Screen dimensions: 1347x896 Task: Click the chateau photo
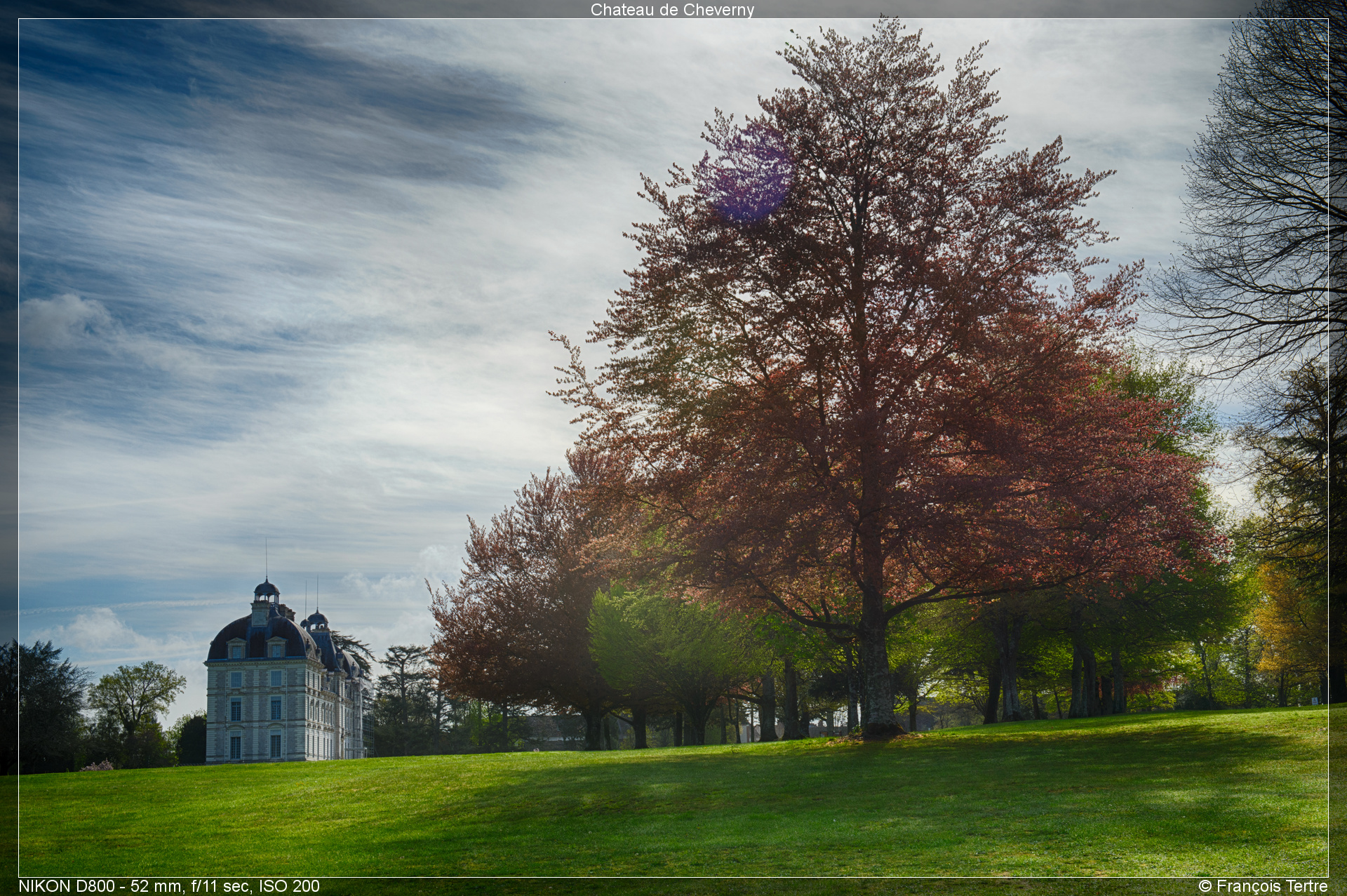click(x=673, y=448)
